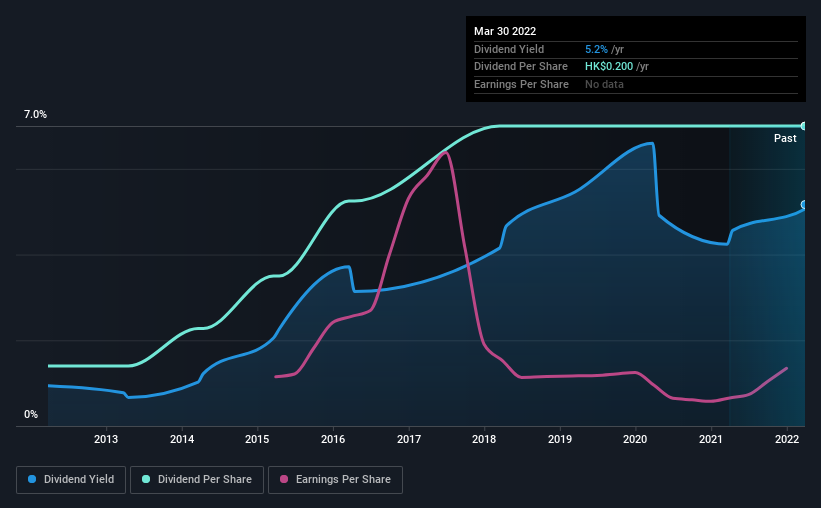The image size is (821, 508).
Task: Select the 2020 year on the x-axis
Action: (636, 438)
